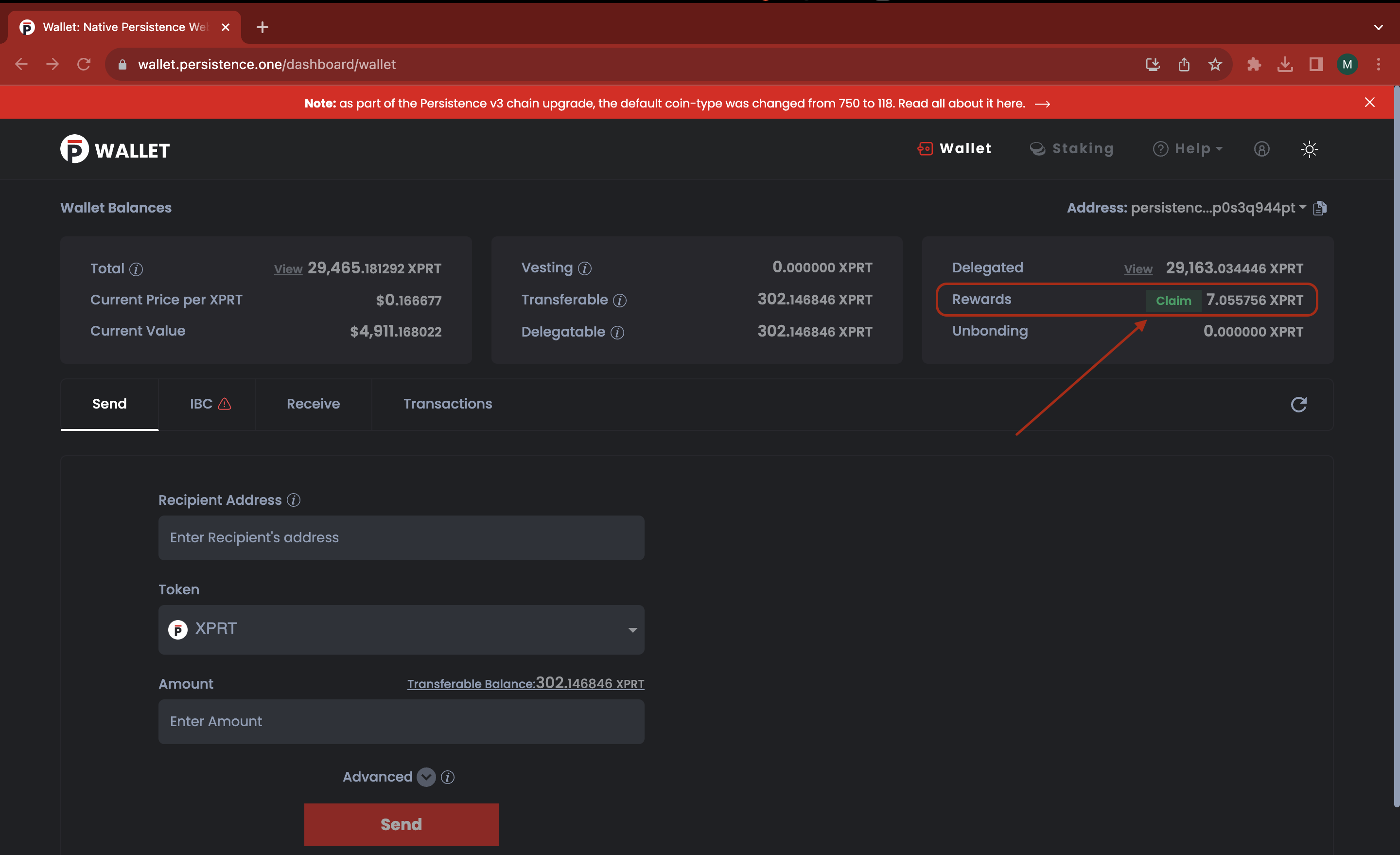Expand the Advanced options chevron
This screenshot has width=1400, height=855.
click(x=426, y=777)
